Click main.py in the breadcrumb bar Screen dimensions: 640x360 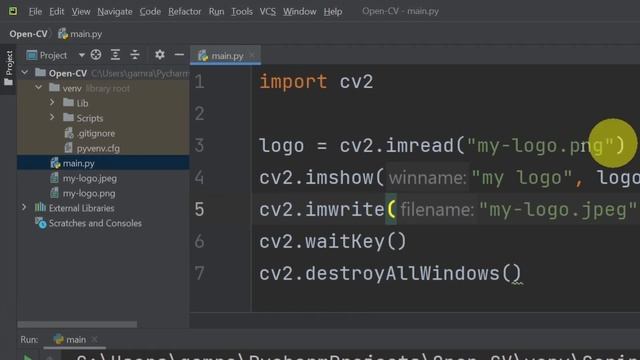[x=80, y=34]
